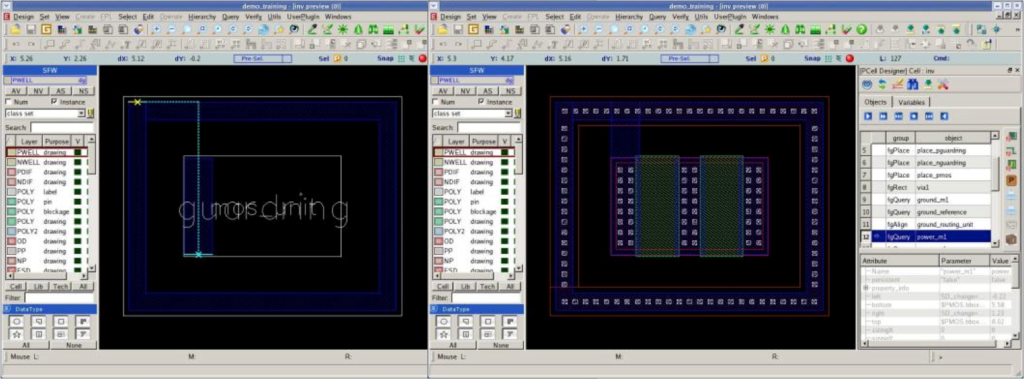
Task: Click the Lib button in right window
Action: click(x=466, y=286)
